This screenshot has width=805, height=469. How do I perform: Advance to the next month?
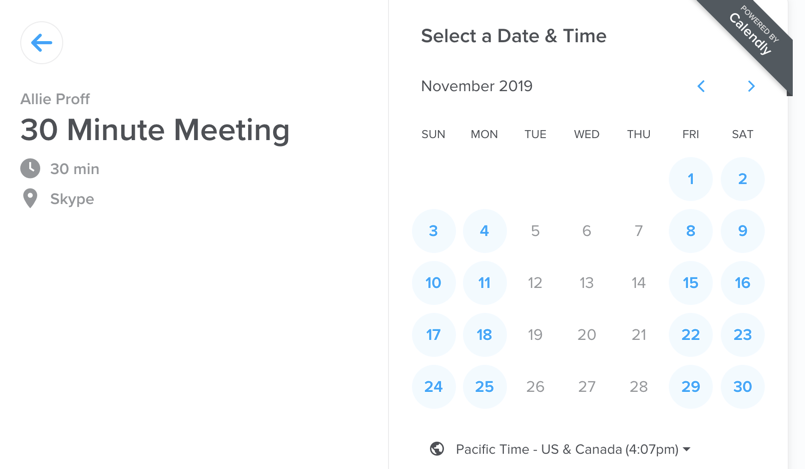pyautogui.click(x=751, y=87)
